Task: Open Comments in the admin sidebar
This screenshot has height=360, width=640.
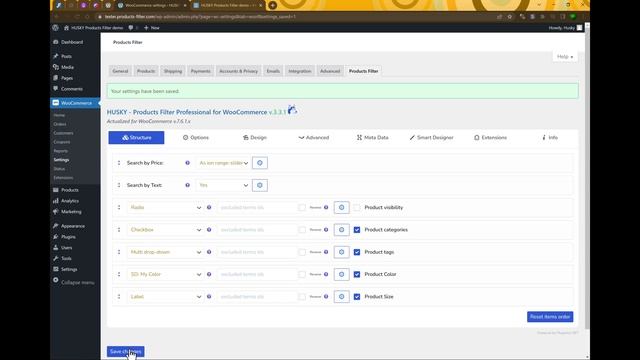Action: pyautogui.click(x=71, y=89)
